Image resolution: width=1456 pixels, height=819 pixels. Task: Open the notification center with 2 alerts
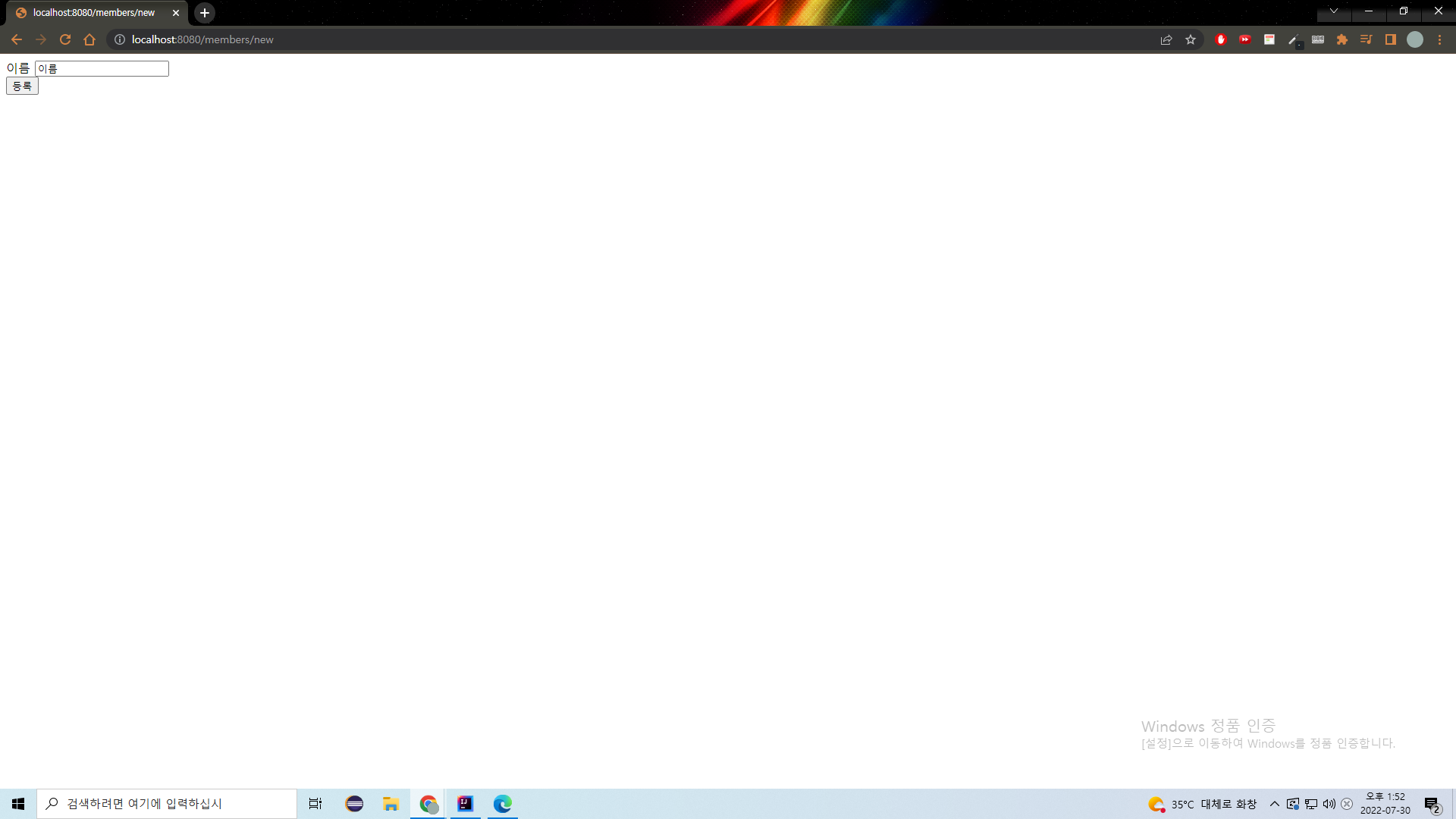(x=1432, y=805)
